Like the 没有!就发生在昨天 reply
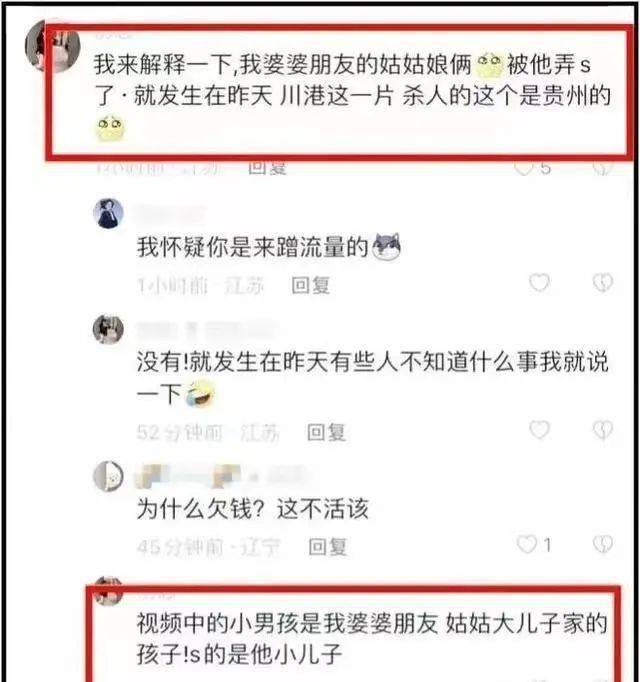This screenshot has width=640, height=682. pos(539,430)
